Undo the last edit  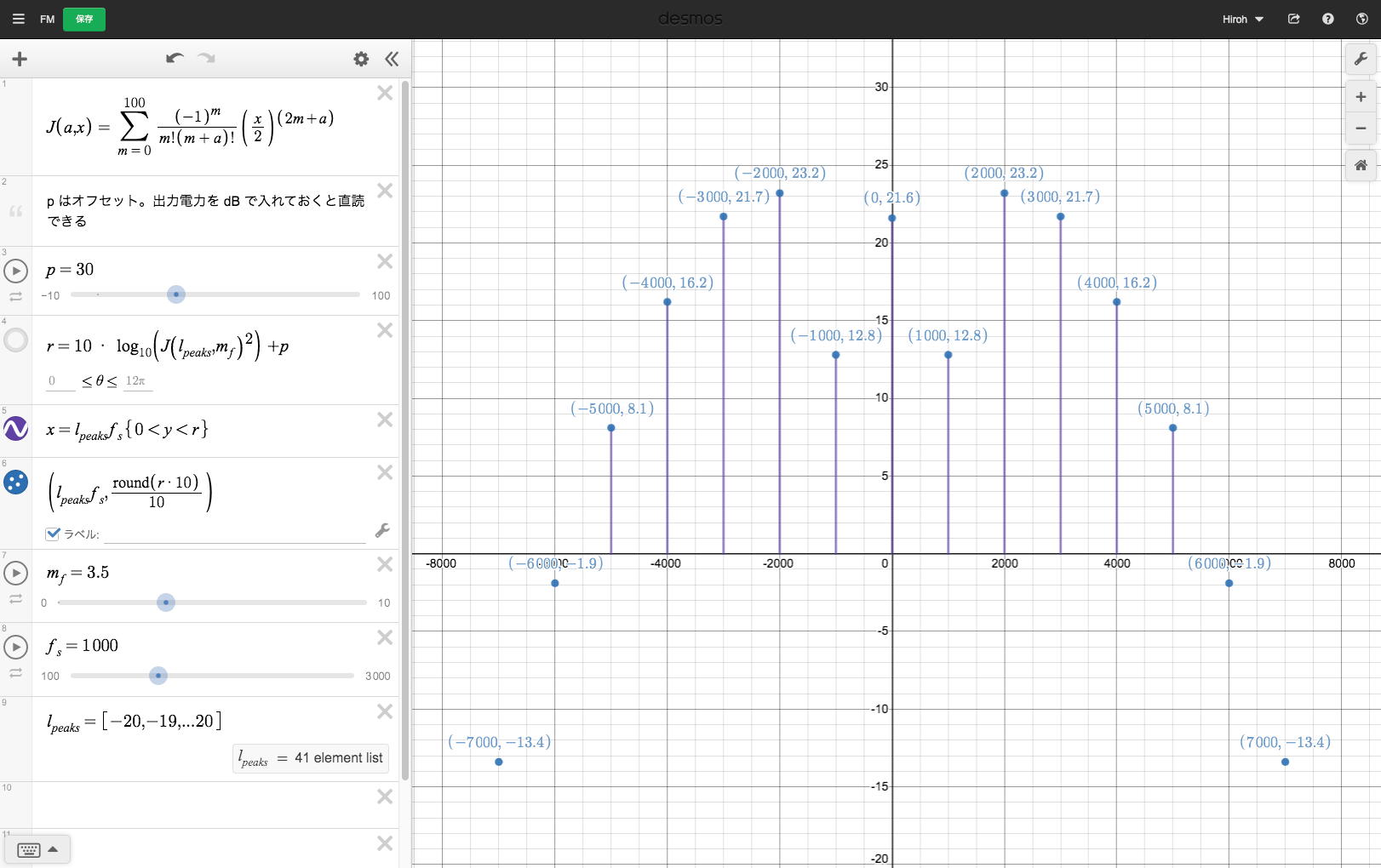coord(175,59)
